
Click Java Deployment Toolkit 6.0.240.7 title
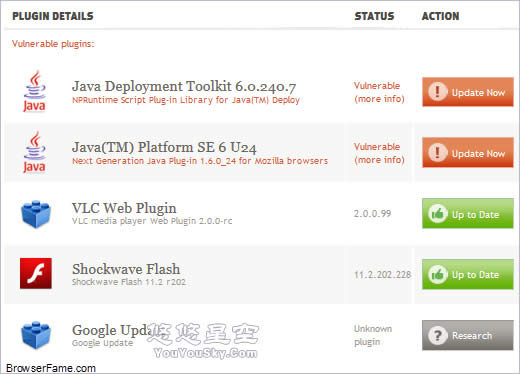point(184,86)
